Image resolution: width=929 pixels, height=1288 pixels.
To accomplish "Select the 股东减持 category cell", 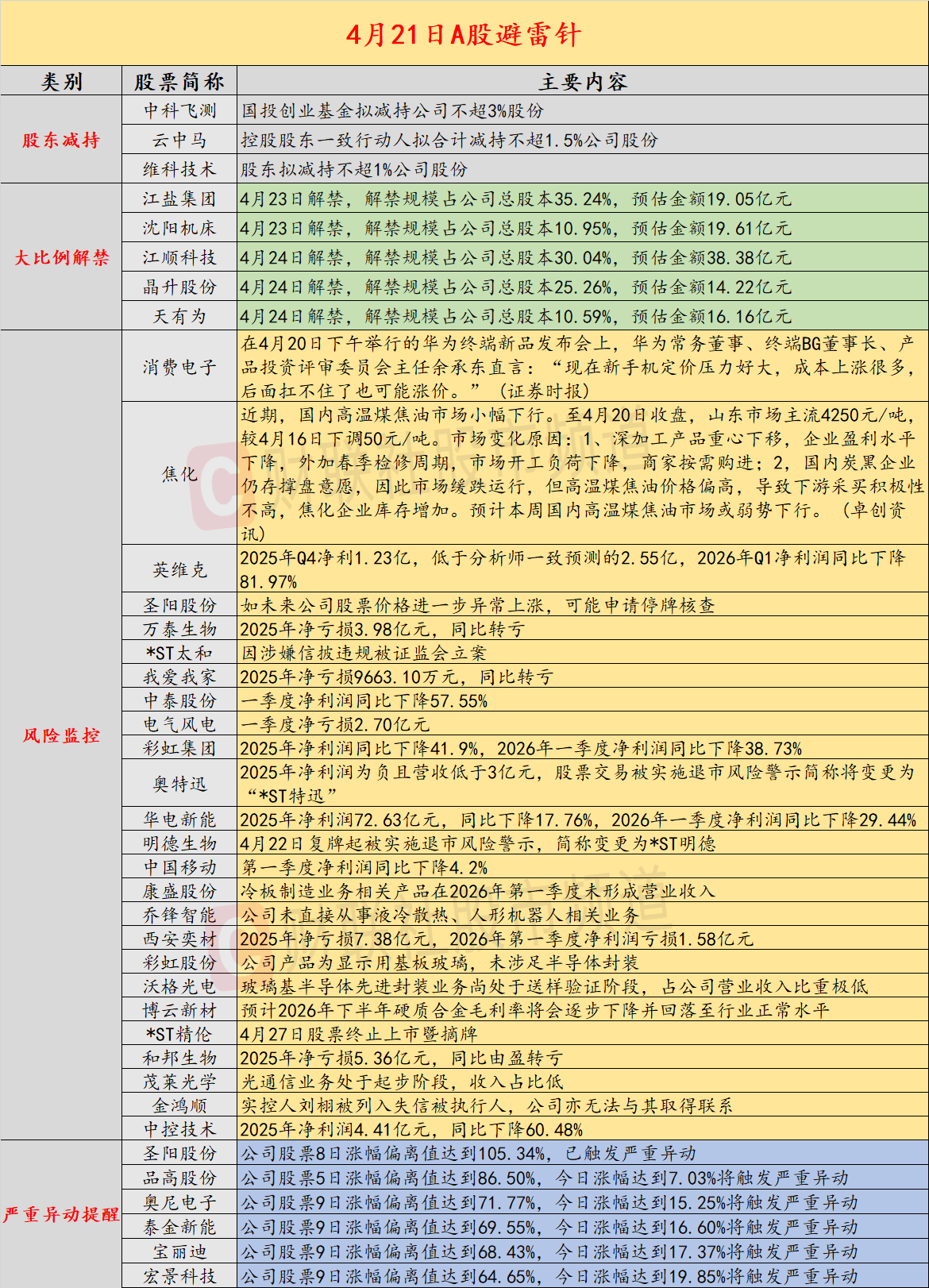I will pyautogui.click(x=61, y=141).
